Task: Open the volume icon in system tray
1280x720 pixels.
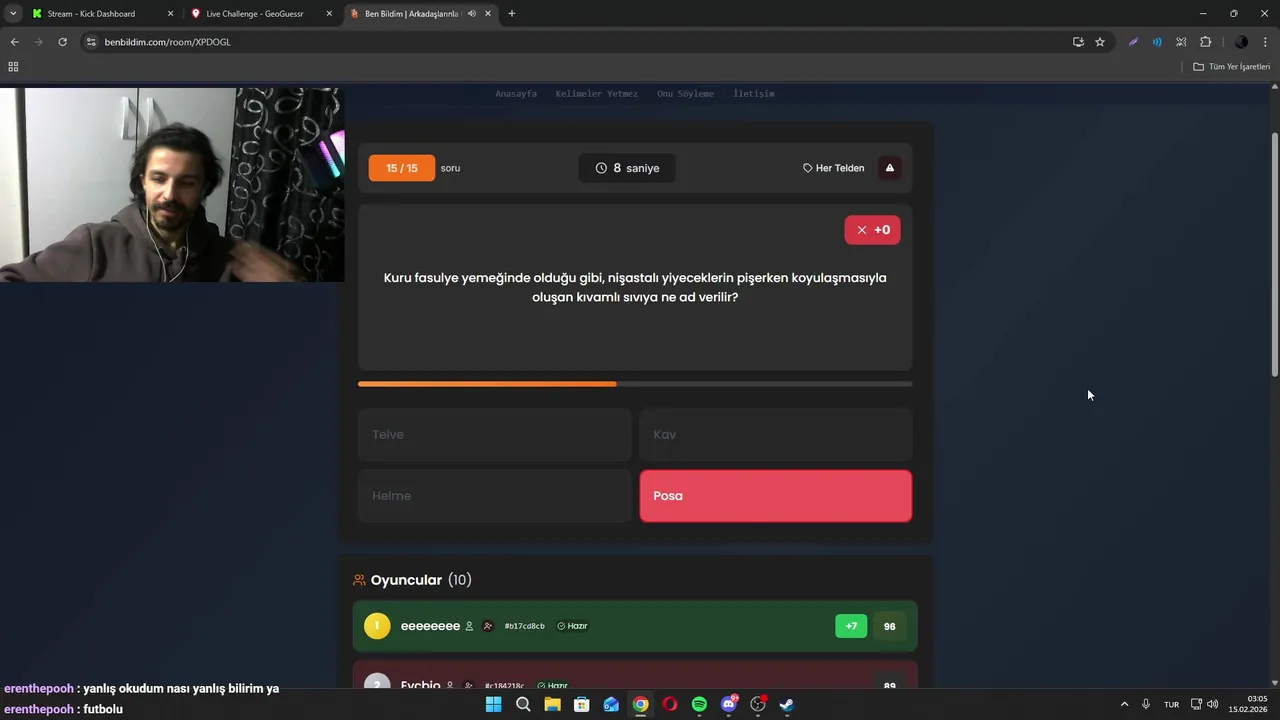Action: [1213, 704]
